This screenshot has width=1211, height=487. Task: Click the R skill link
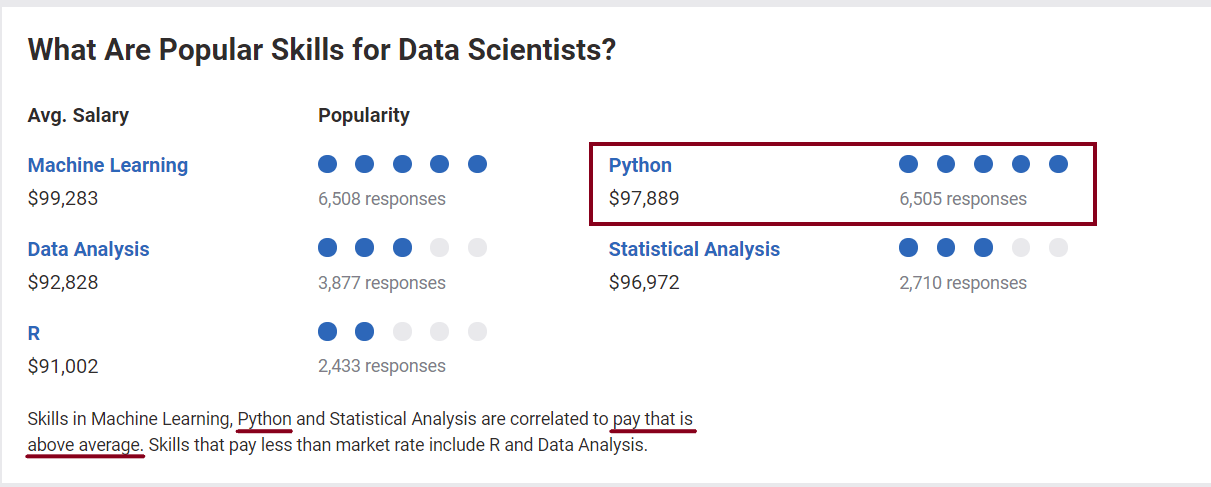34,333
